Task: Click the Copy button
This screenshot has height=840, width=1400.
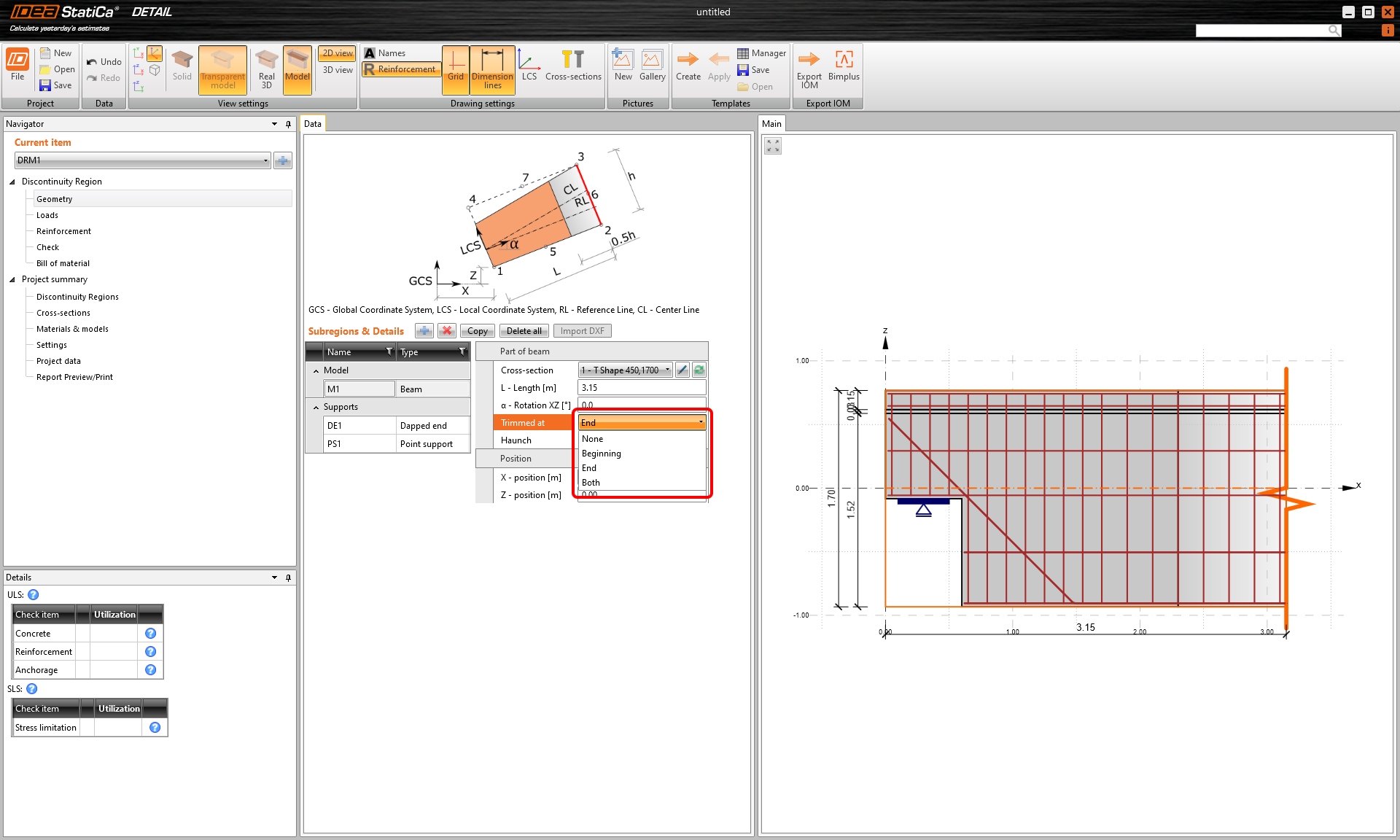Action: coord(478,331)
